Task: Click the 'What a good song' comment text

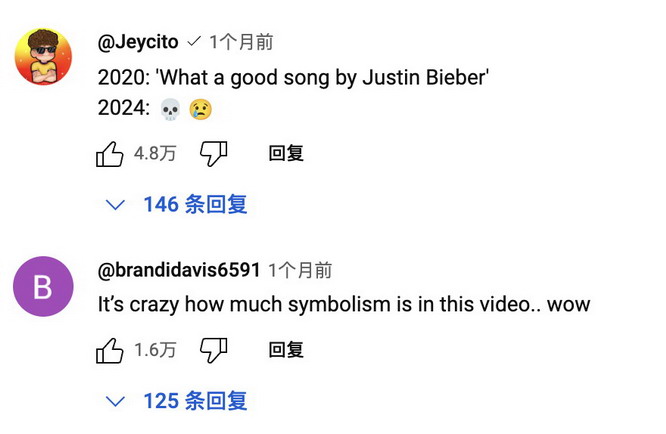Action: click(293, 78)
